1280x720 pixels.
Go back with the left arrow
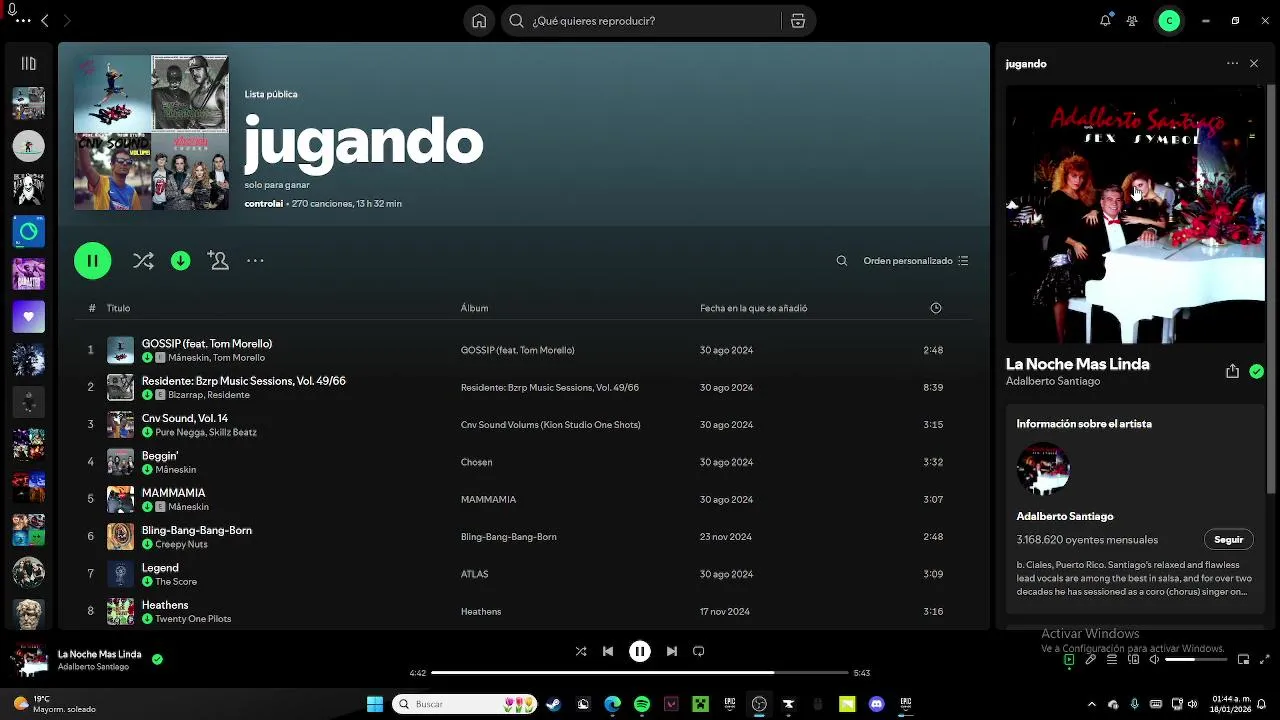point(44,20)
